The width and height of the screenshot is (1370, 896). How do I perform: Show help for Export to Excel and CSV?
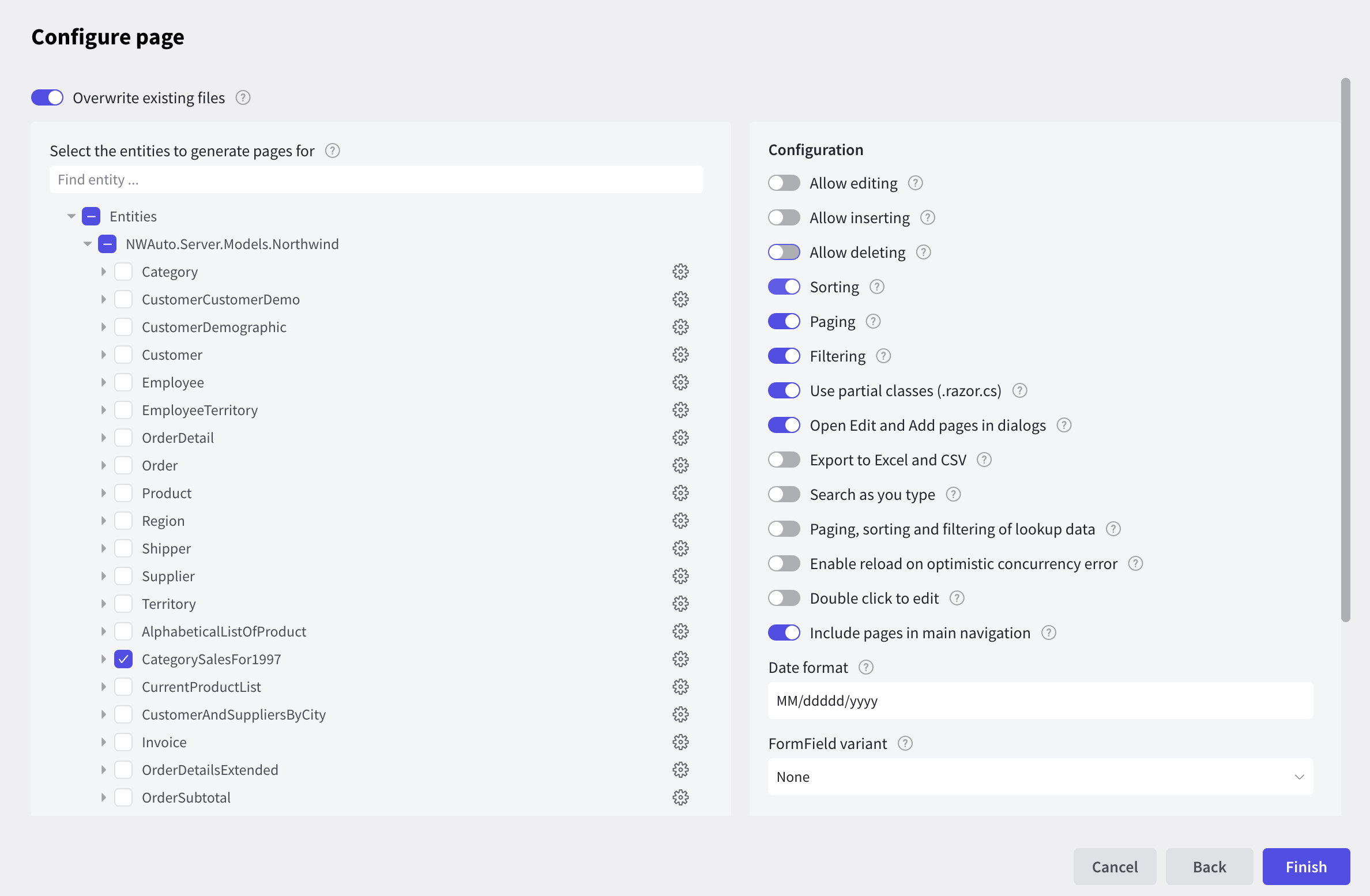coord(984,460)
